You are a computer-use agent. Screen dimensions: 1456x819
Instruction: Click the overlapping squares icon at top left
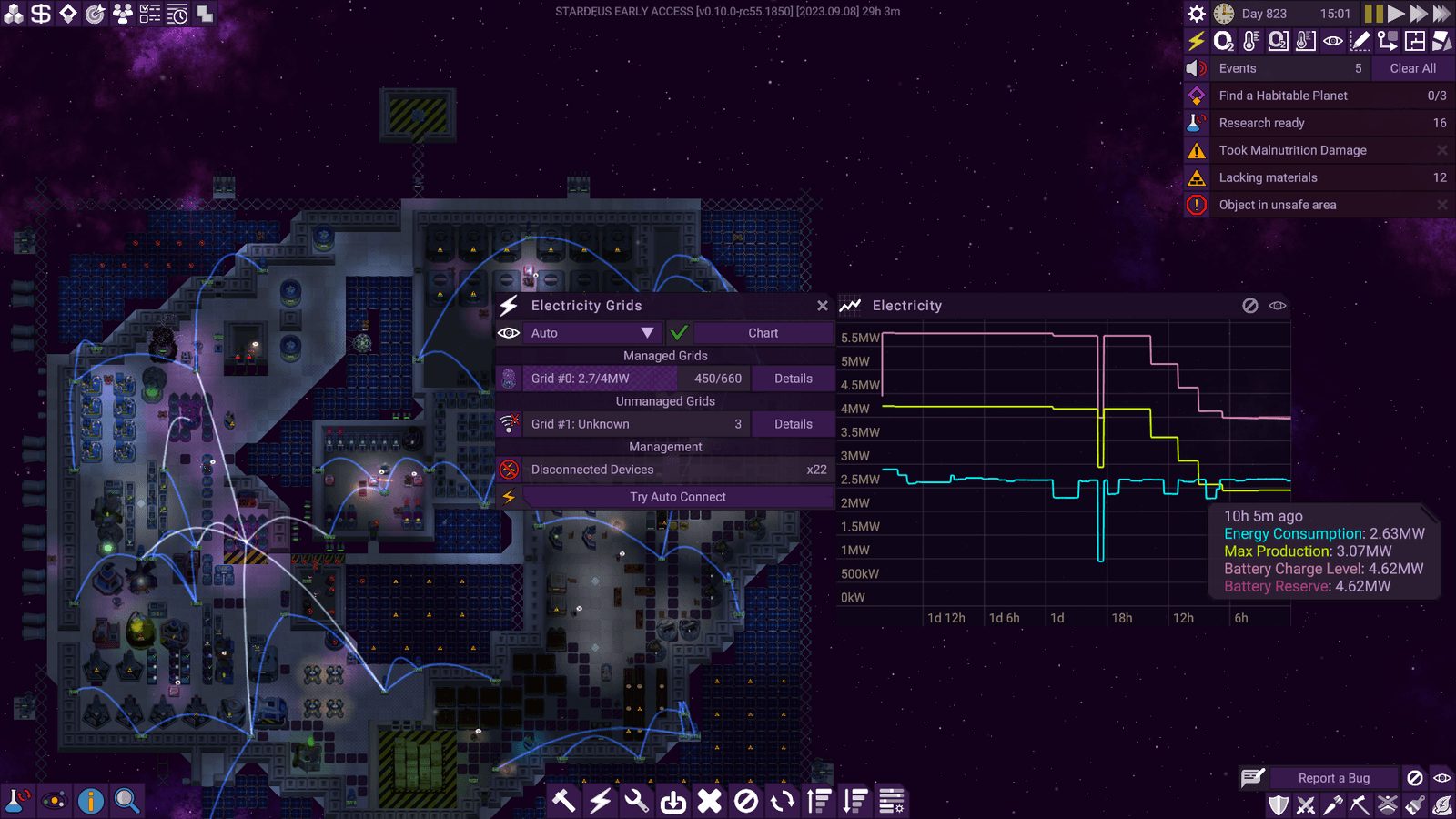[205, 14]
